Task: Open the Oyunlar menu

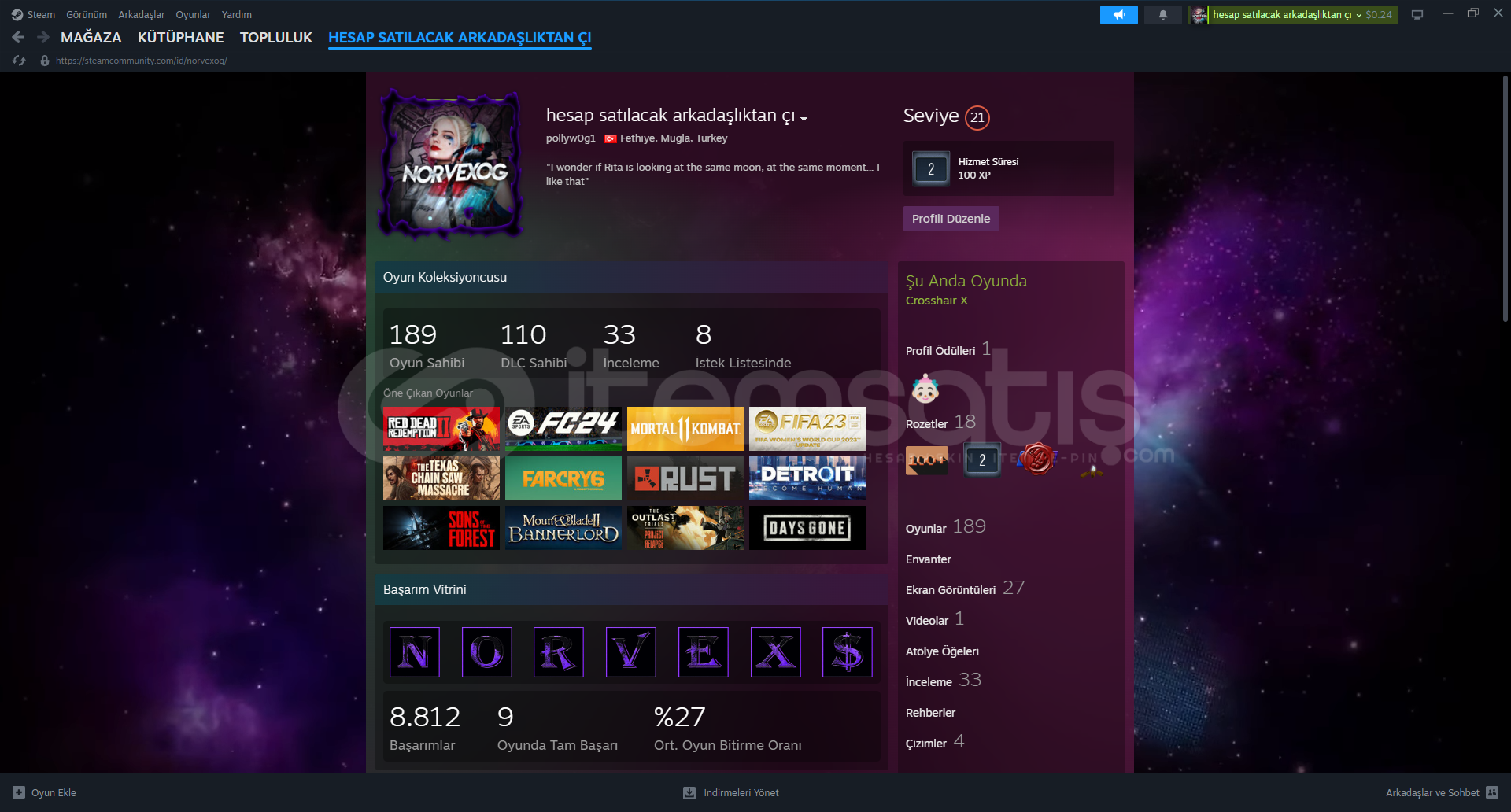Action: point(193,15)
